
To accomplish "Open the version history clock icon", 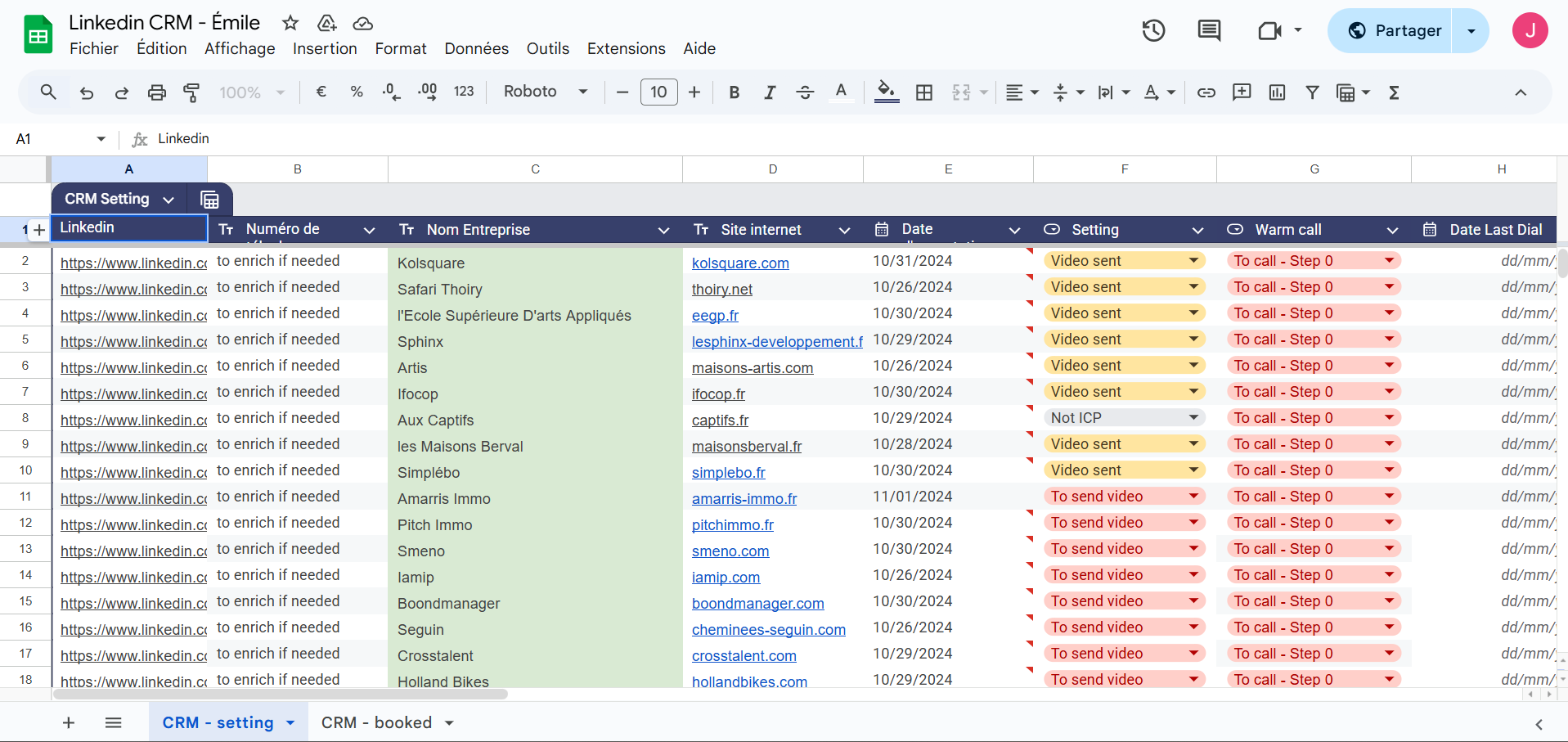I will [x=1153, y=31].
